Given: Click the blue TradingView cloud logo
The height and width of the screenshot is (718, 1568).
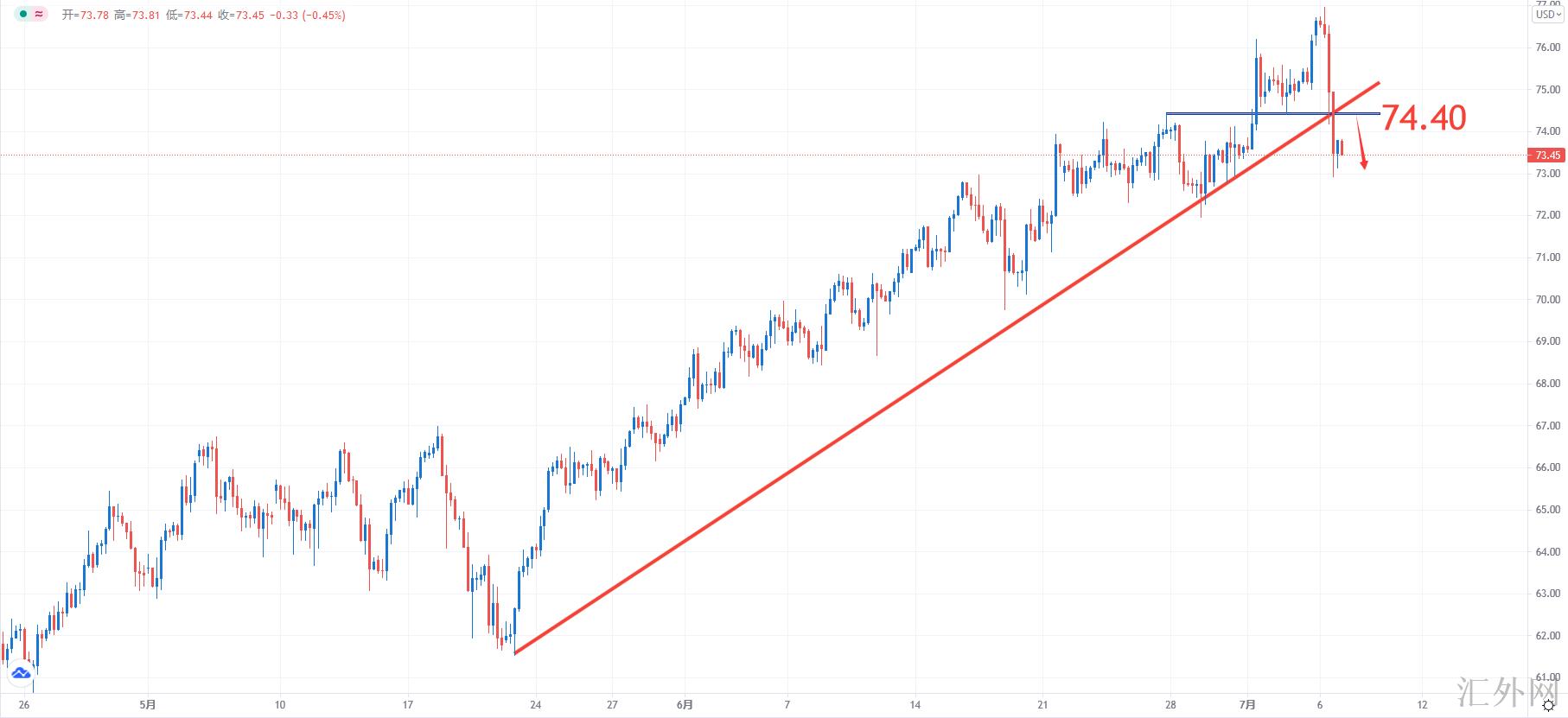Looking at the screenshot, I should click(20, 672).
